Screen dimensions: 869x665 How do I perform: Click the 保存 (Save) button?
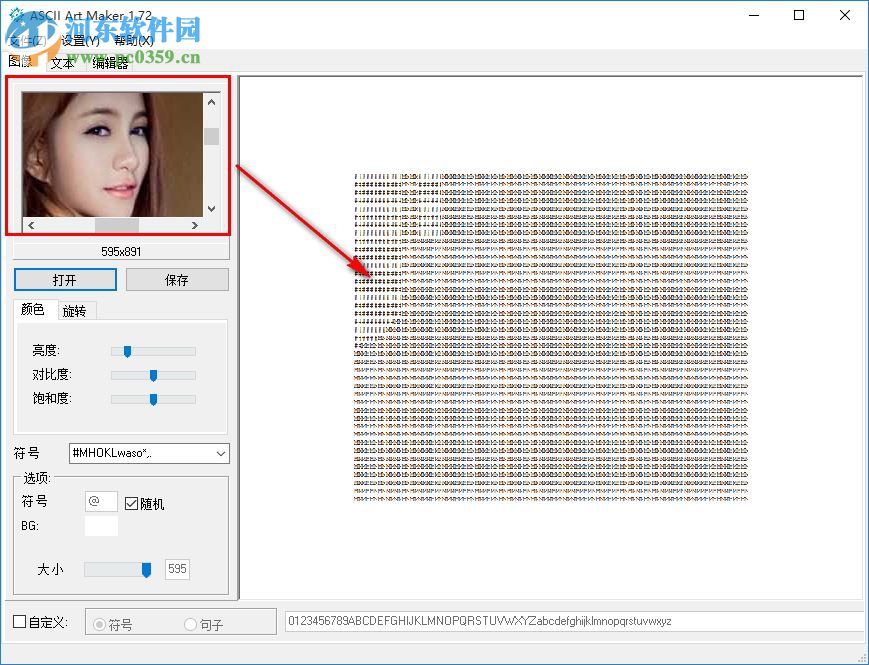(177, 279)
